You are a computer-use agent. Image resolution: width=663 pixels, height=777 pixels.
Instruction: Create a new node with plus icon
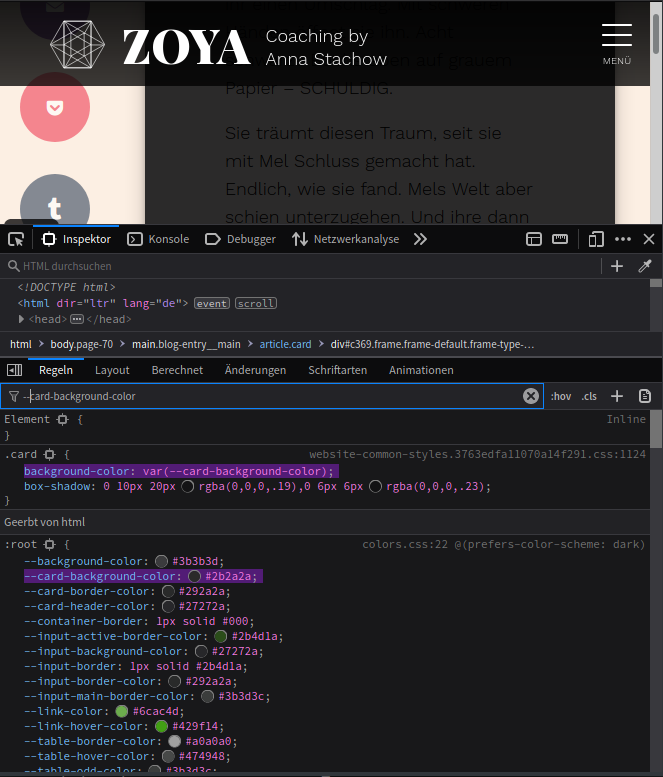coord(617,266)
